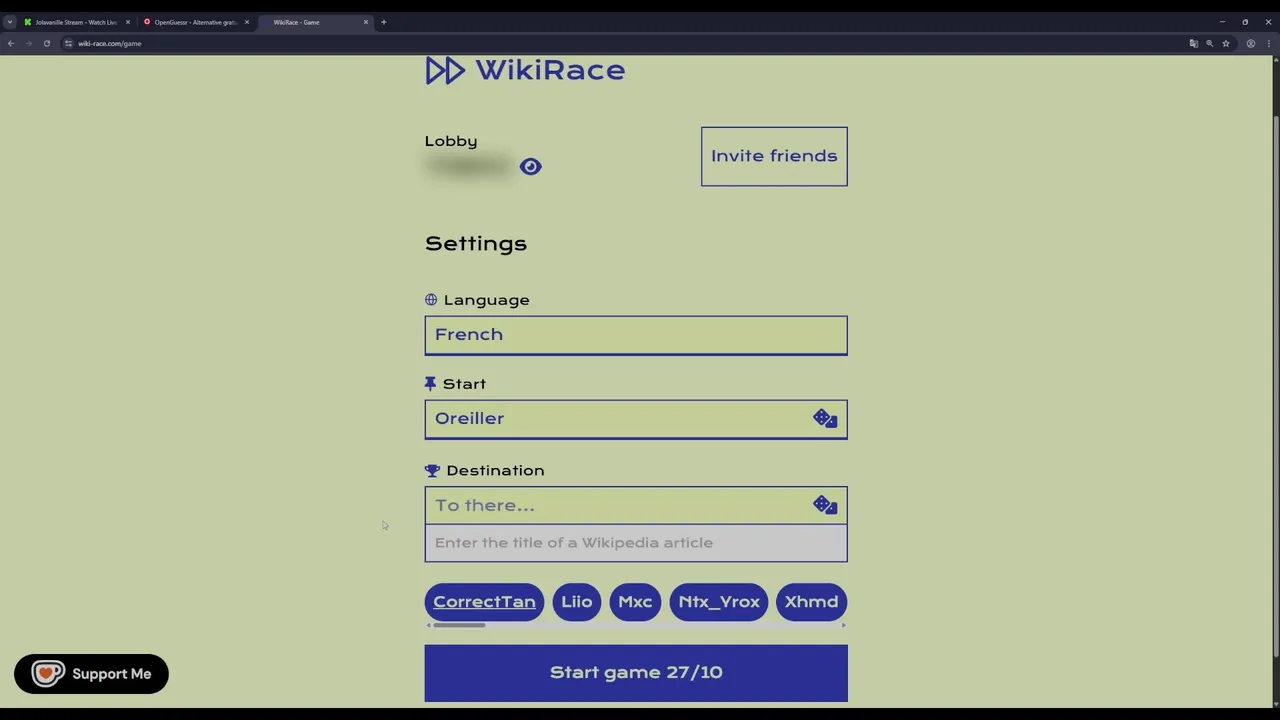Screen dimensions: 1280x720
Task: Focus the Start field containing Oreiller
Action: (x=636, y=419)
